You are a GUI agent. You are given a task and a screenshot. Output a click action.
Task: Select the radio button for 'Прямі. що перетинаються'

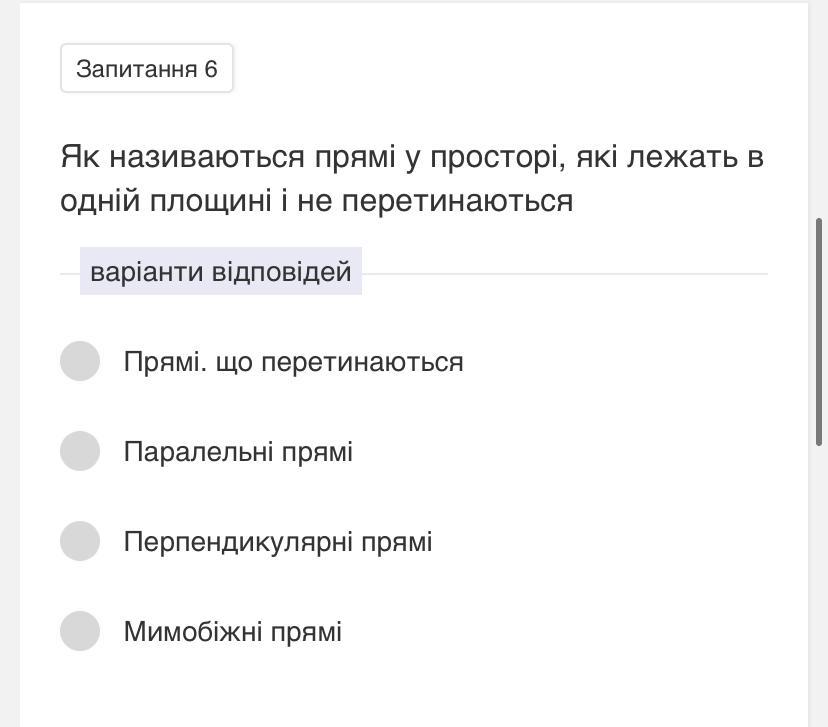point(80,361)
